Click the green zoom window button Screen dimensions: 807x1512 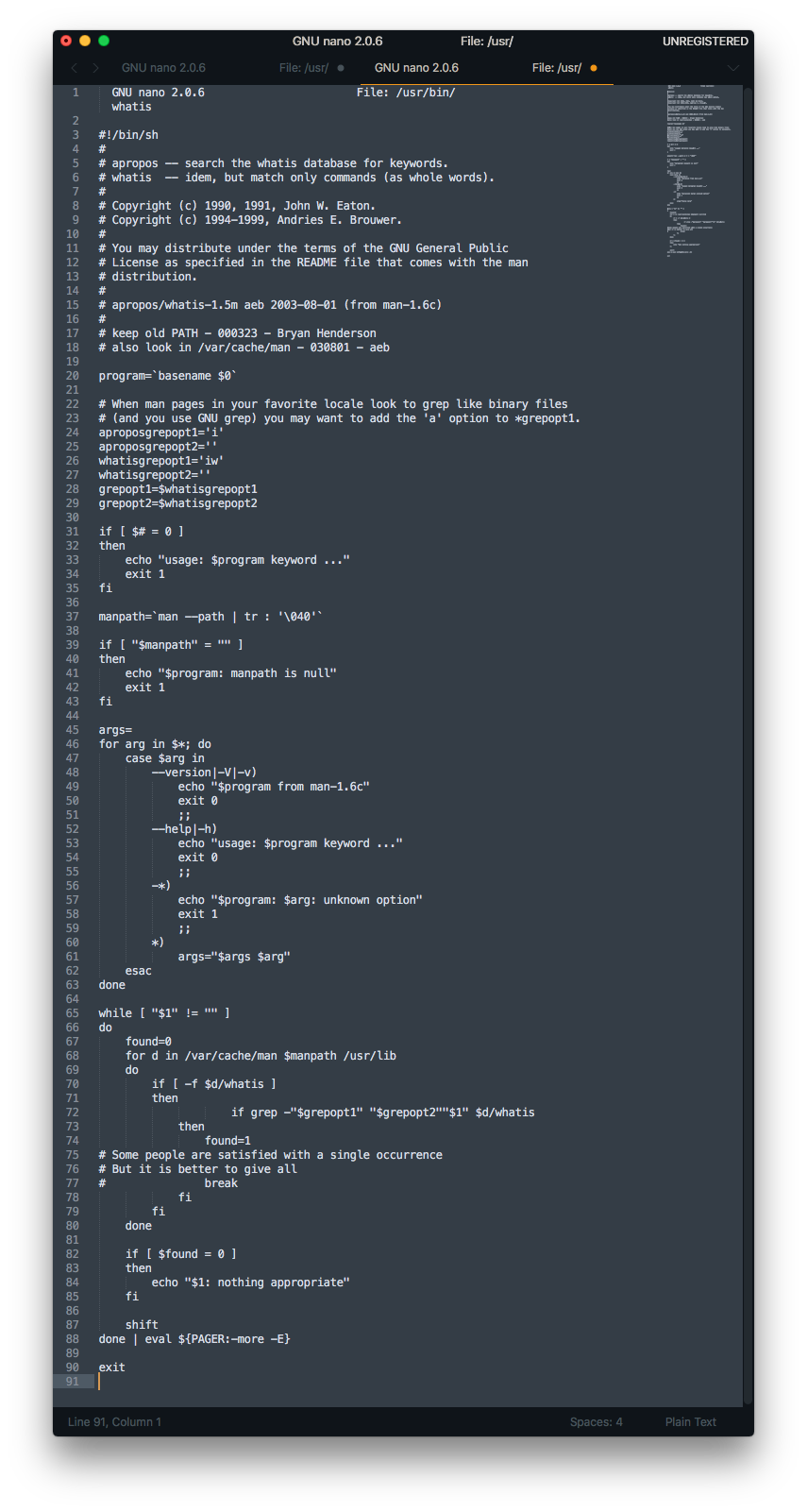tap(104, 41)
